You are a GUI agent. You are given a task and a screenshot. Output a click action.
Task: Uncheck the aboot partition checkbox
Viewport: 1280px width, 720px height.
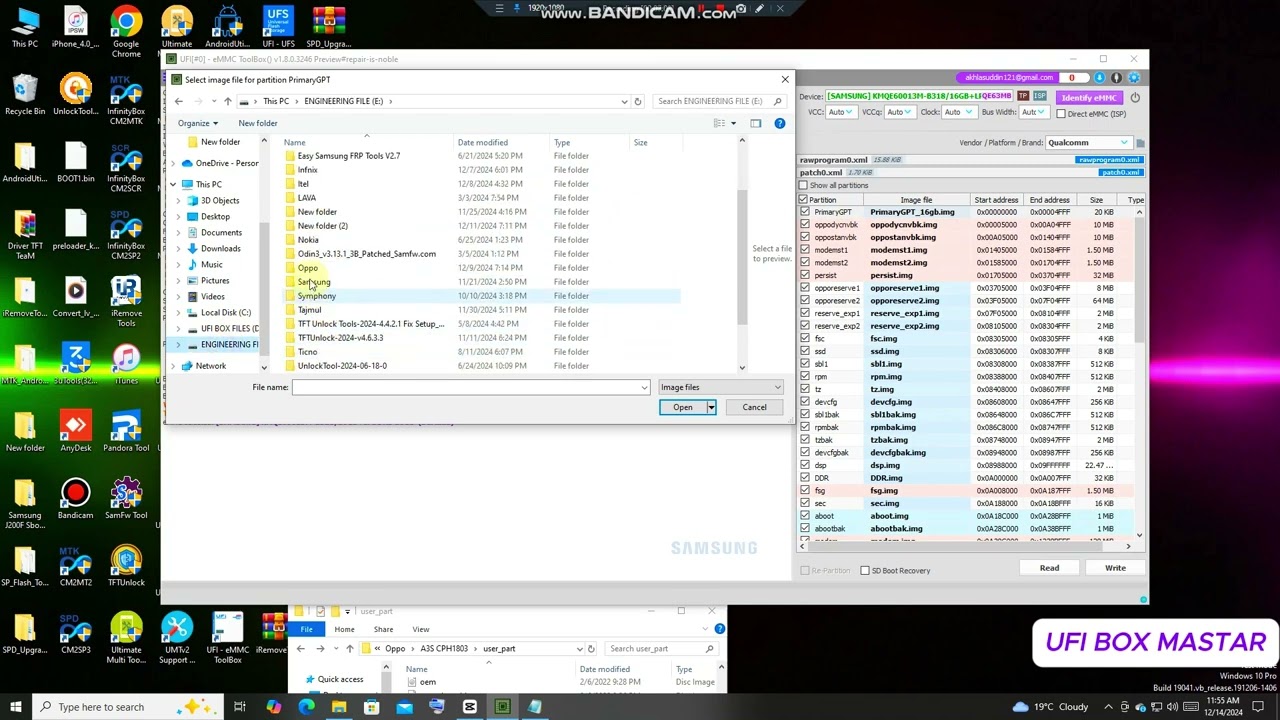point(805,516)
